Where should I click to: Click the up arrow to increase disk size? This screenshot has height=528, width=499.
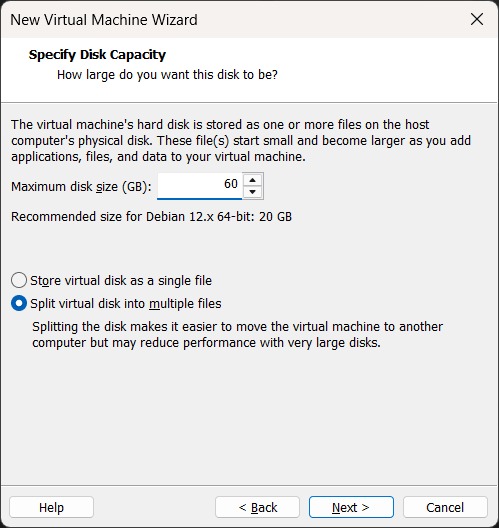pos(253,180)
